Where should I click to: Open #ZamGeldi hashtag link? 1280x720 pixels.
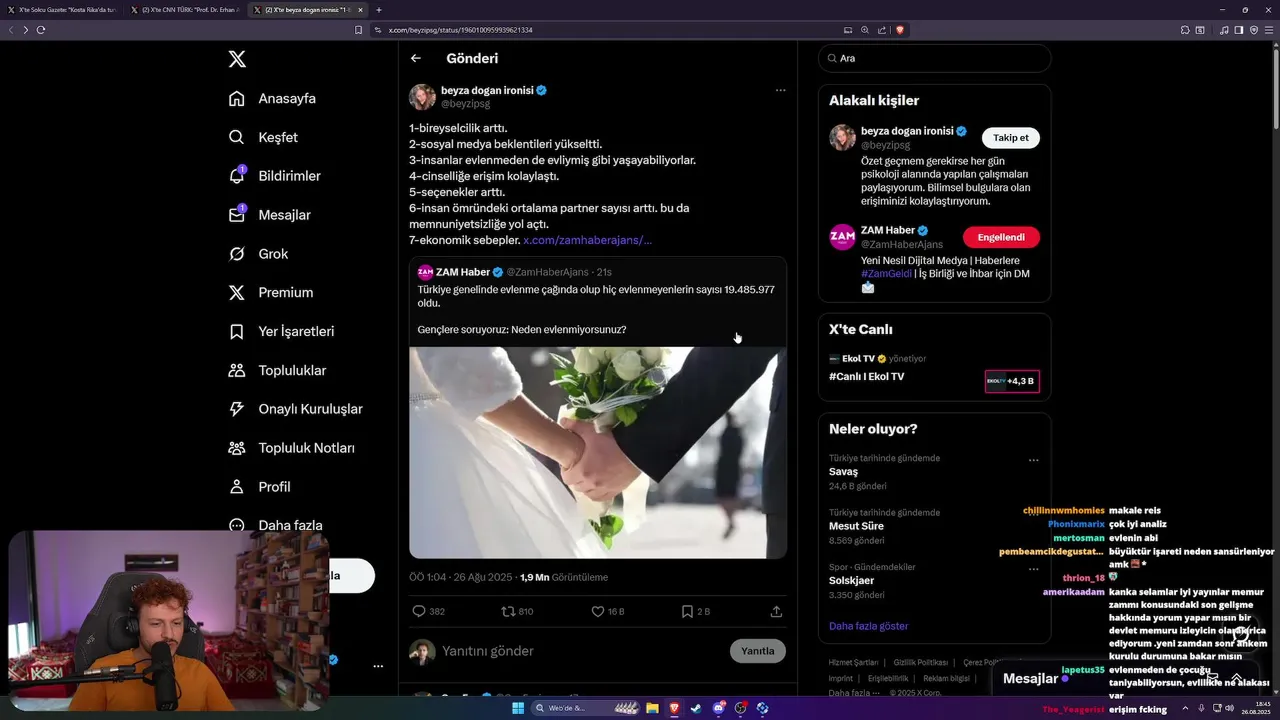click(x=886, y=274)
